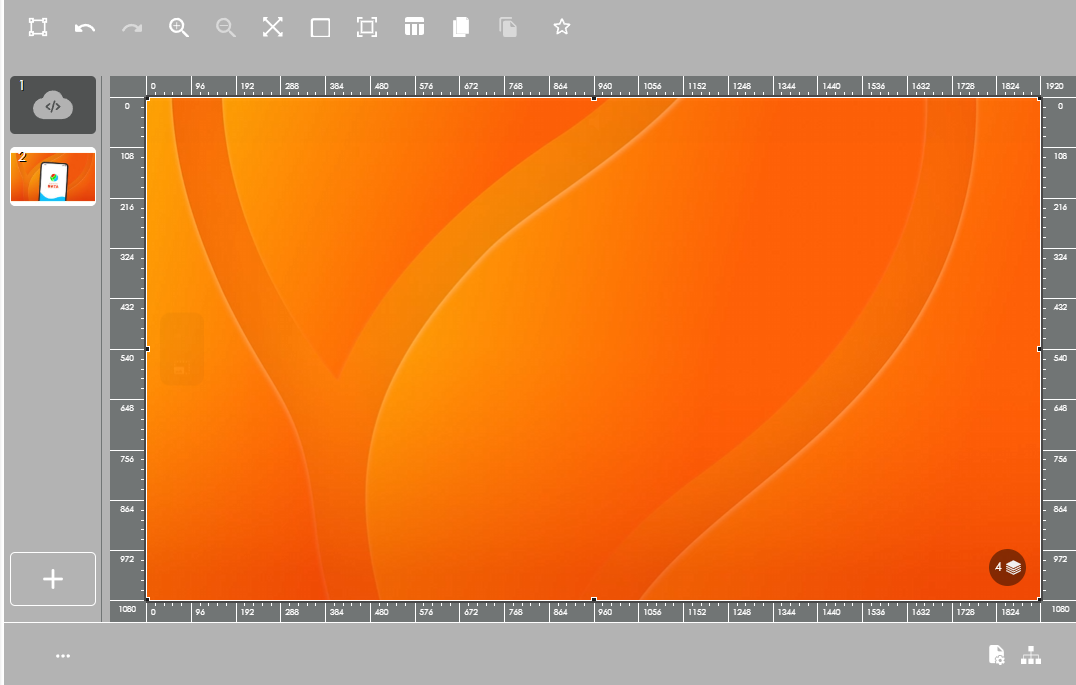Open the document settings gear icon
The height and width of the screenshot is (685, 1076).
997,655
